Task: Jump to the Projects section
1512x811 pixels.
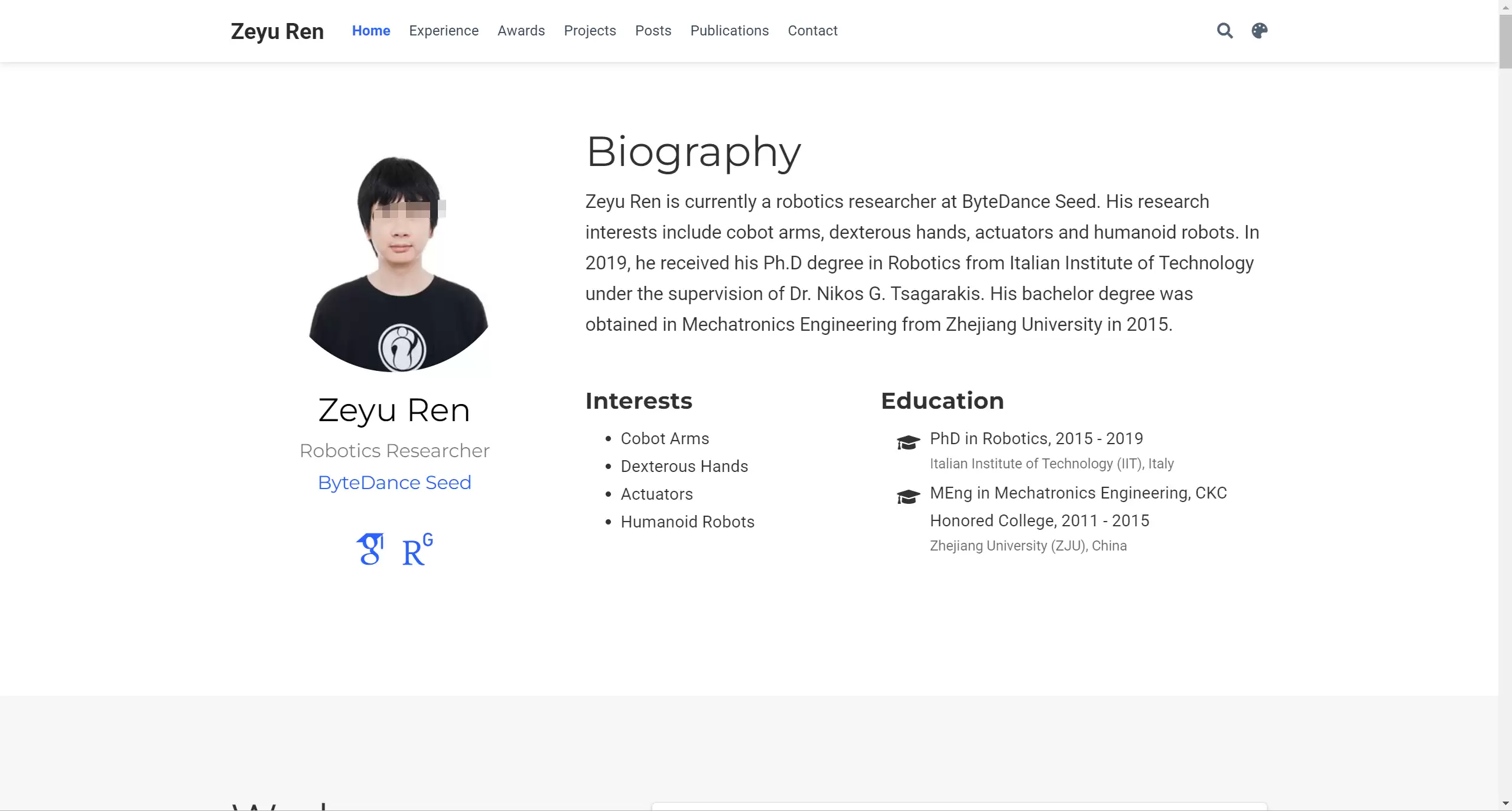Action: click(x=589, y=31)
